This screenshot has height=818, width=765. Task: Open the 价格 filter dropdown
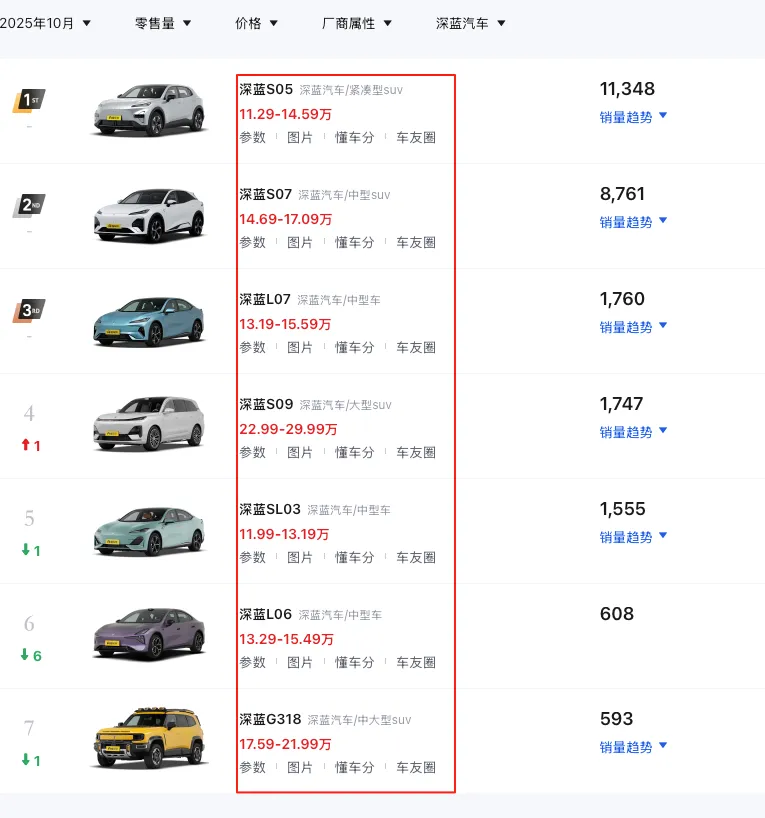[256, 23]
